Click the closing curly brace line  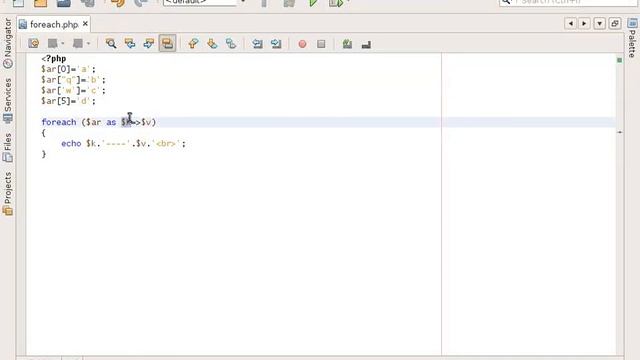coord(44,154)
